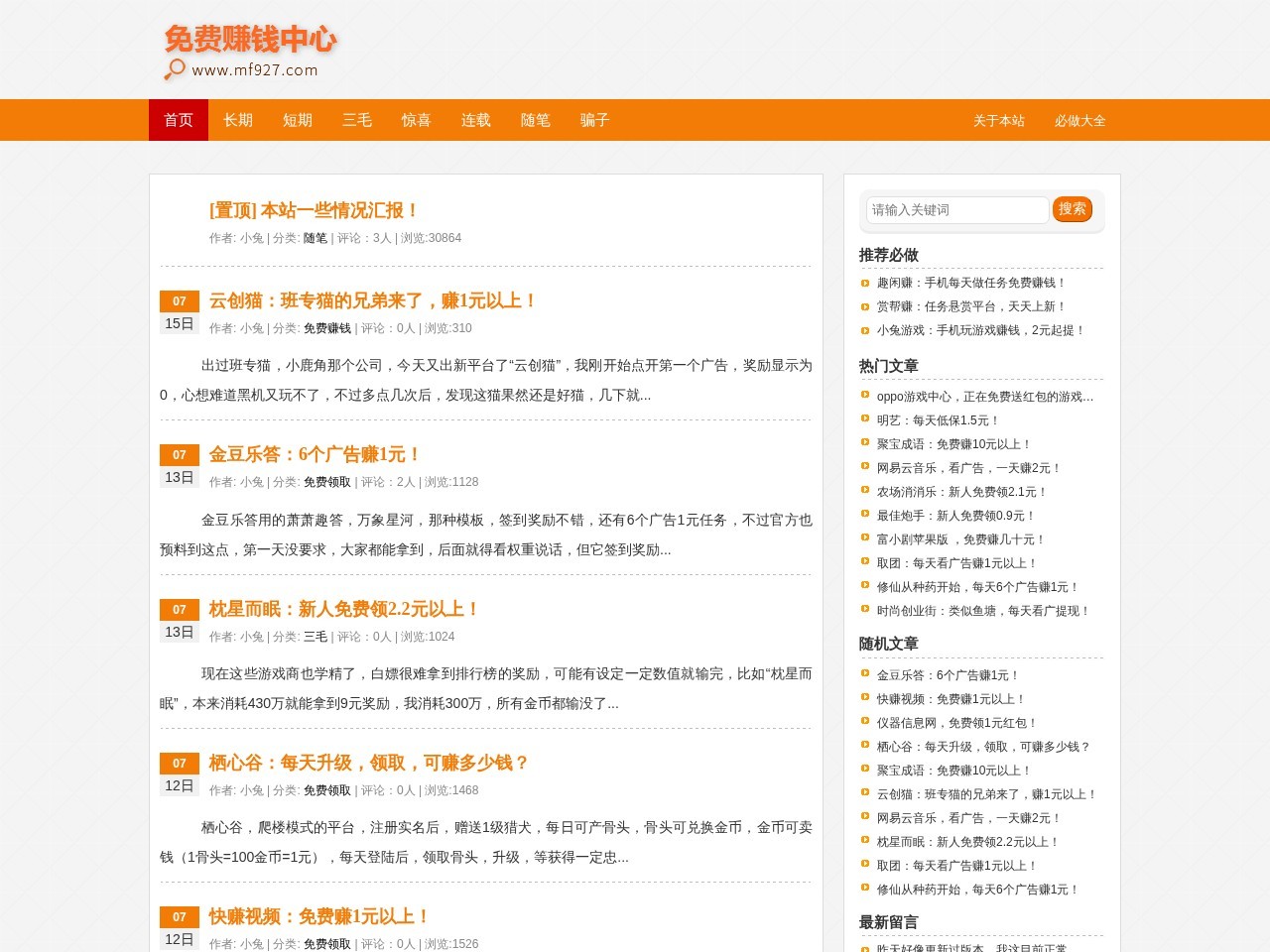Open article 枕星而眠：新人免费领2.2元以上 in main list
1270x952 pixels.
click(x=344, y=609)
